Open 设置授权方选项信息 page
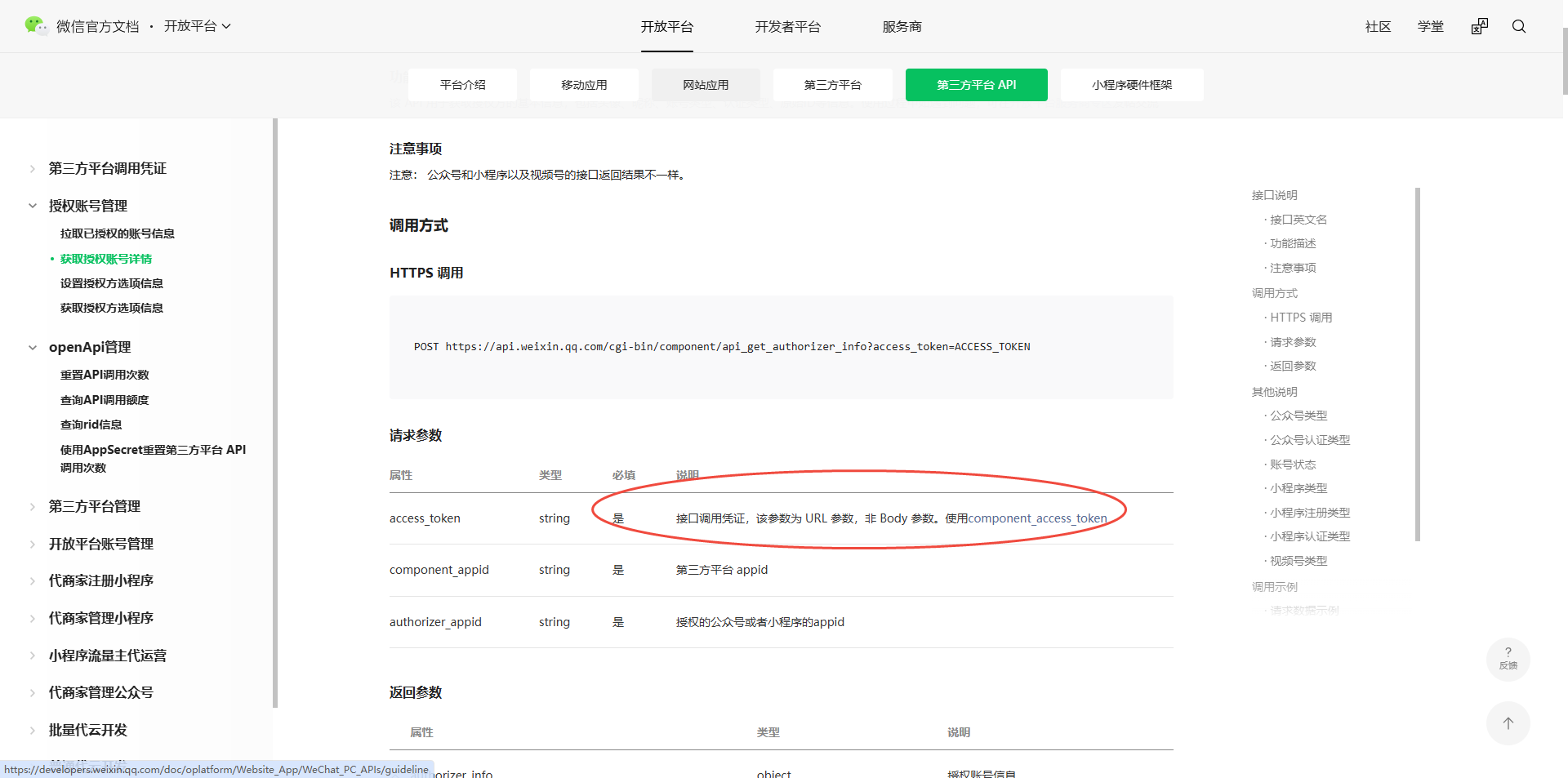The height and width of the screenshot is (778, 1568). click(x=112, y=283)
